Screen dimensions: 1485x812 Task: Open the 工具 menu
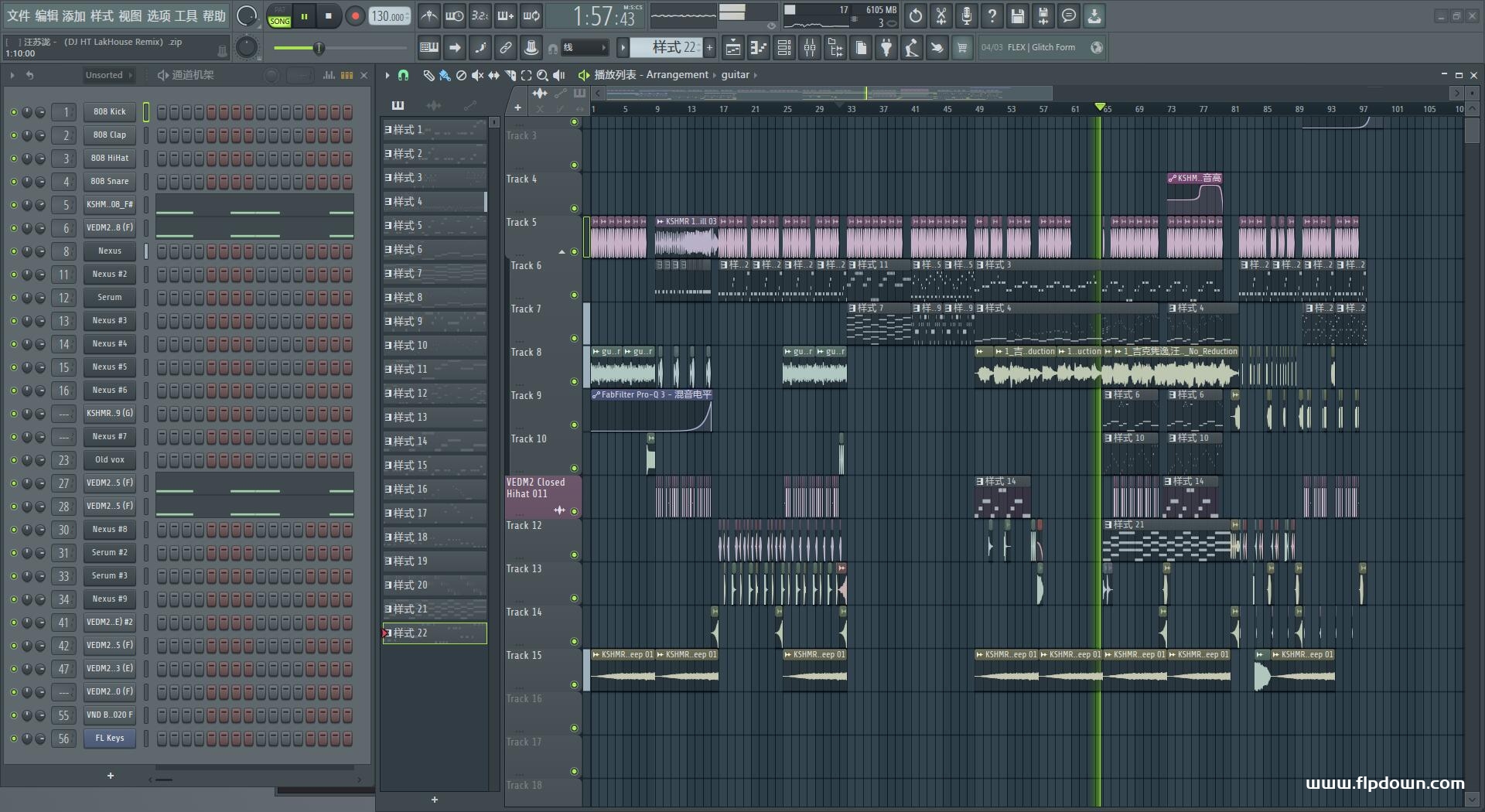click(x=186, y=15)
